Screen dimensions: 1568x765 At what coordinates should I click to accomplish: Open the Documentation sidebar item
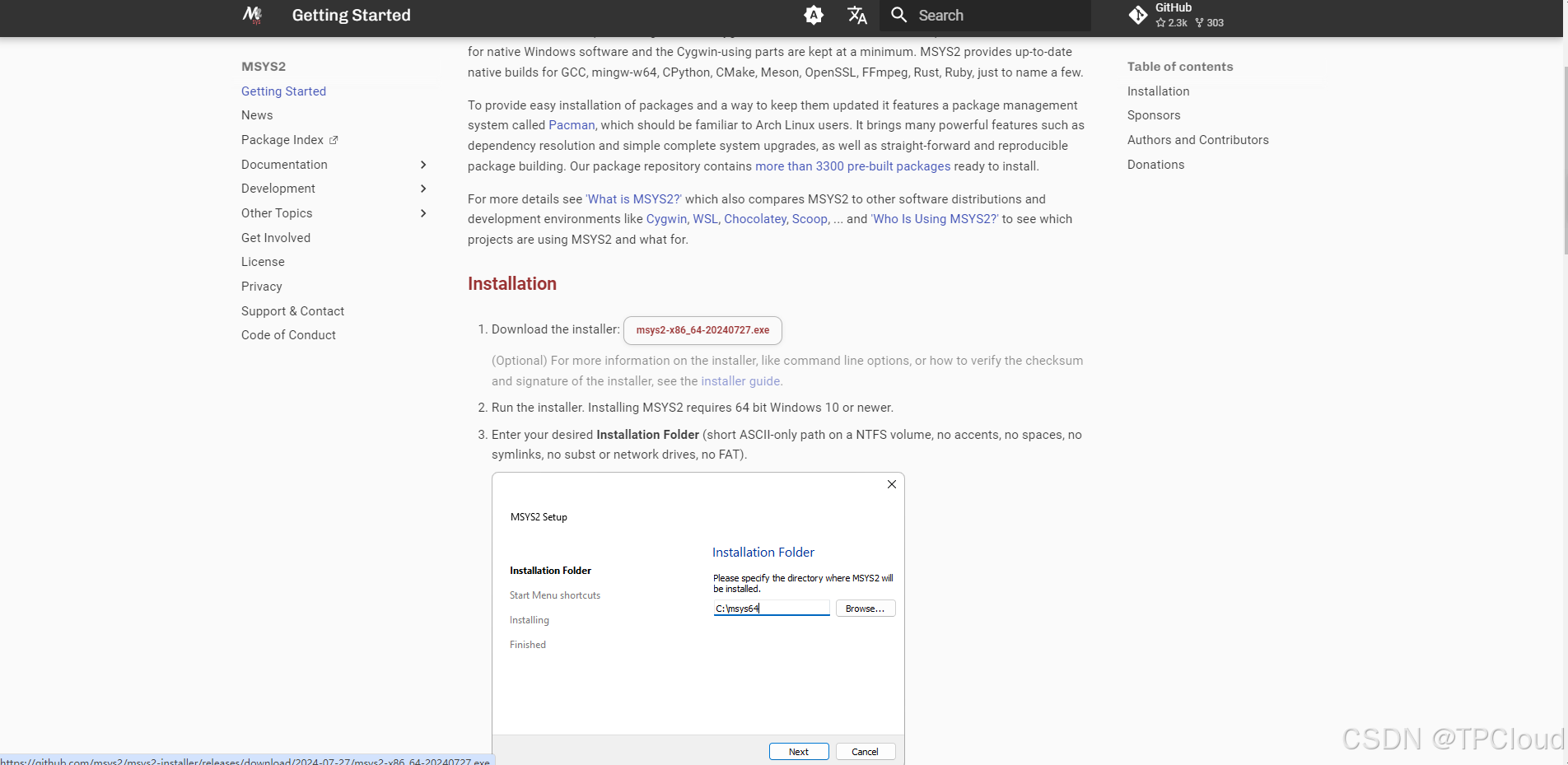pos(284,165)
